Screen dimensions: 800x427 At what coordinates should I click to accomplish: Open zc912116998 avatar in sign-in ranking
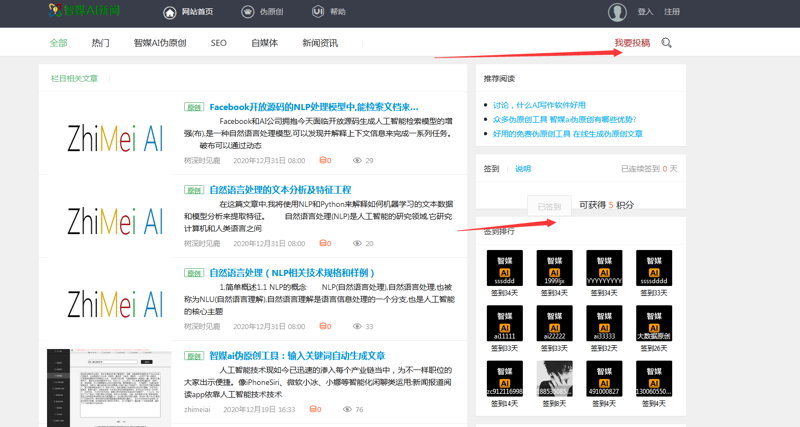[505, 379]
